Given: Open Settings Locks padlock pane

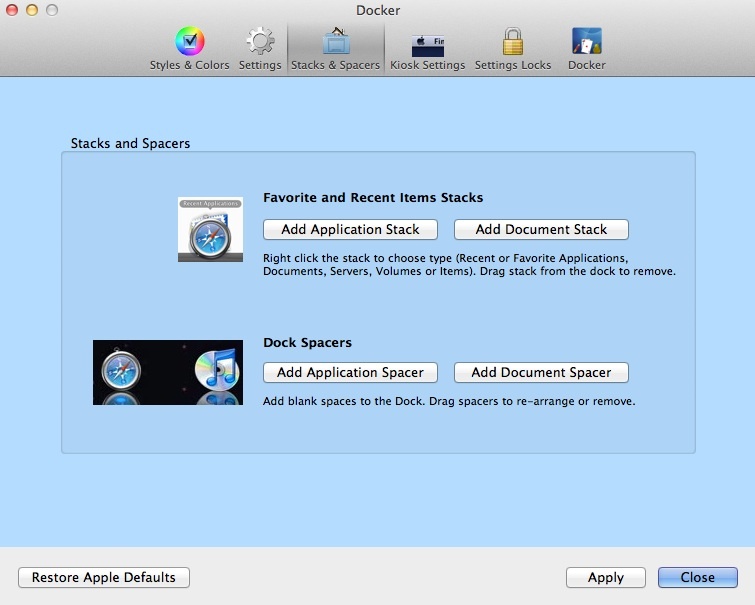Looking at the screenshot, I should 513,48.
